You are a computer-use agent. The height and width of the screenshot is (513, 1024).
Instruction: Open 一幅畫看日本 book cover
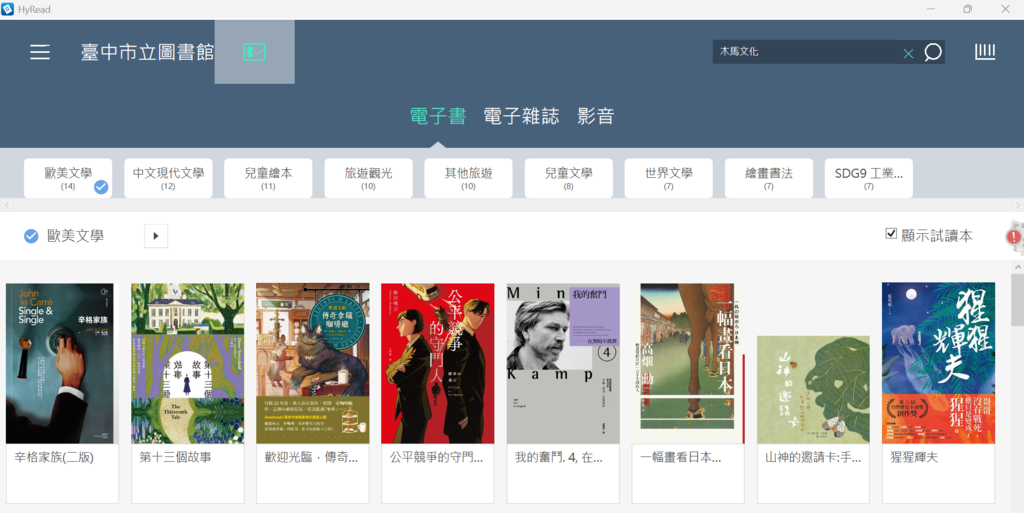click(688, 364)
